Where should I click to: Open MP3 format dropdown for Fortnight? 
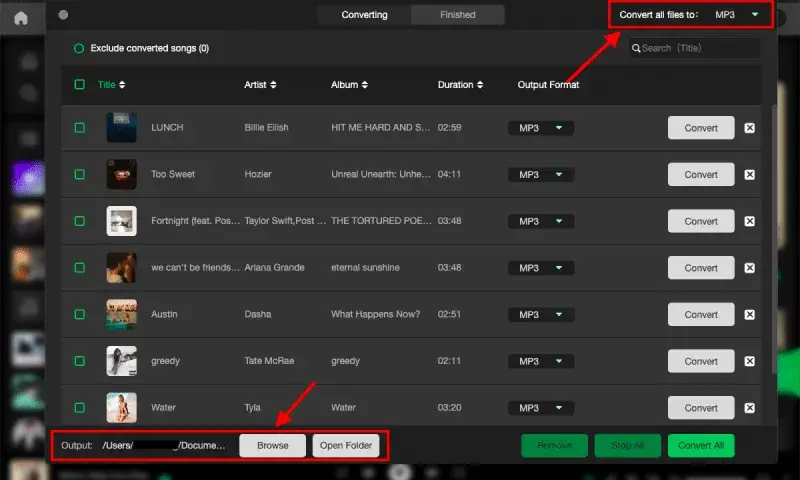[541, 221]
